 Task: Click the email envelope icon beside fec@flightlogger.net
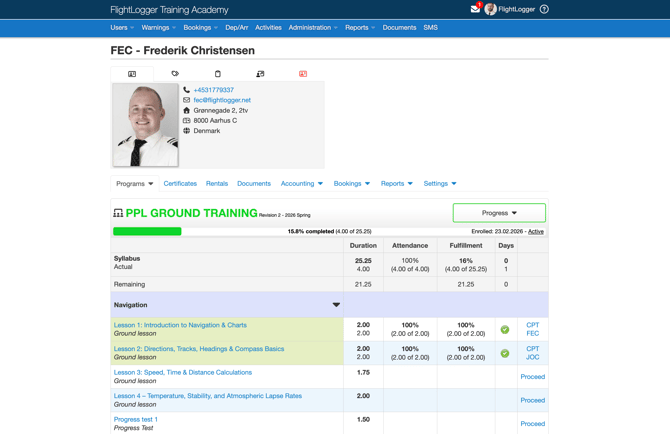click(x=186, y=100)
